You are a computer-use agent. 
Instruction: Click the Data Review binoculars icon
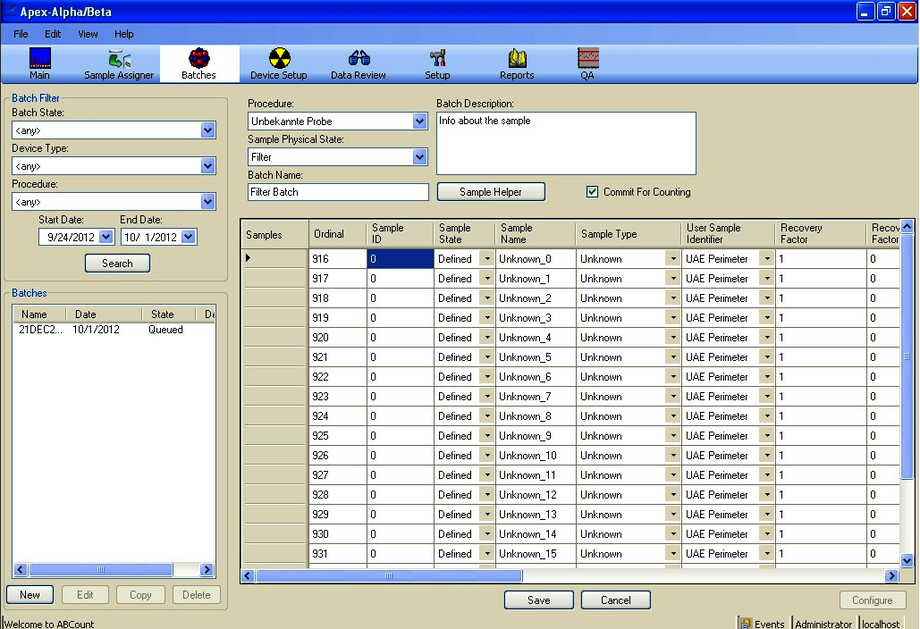[x=360, y=62]
